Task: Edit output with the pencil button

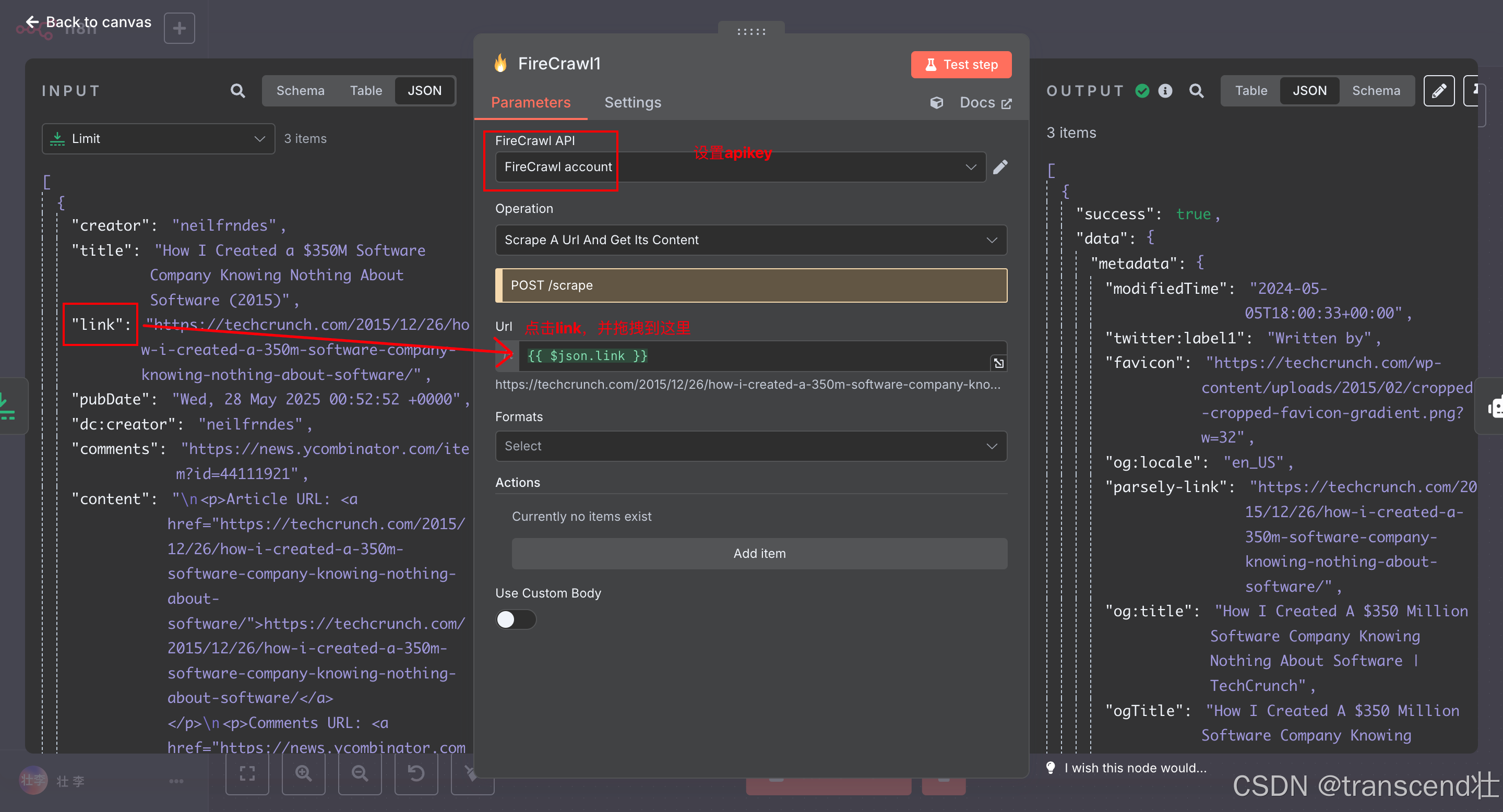Action: pos(1439,90)
